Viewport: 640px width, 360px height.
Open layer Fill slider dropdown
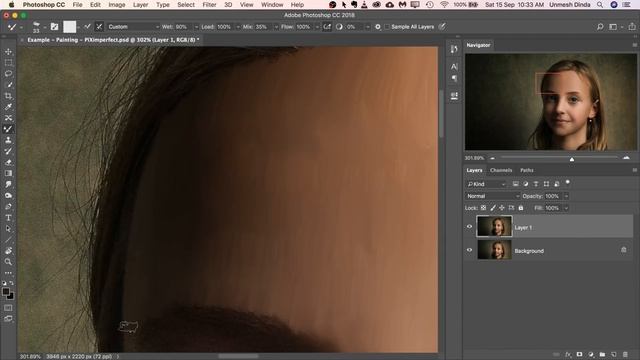pos(566,208)
